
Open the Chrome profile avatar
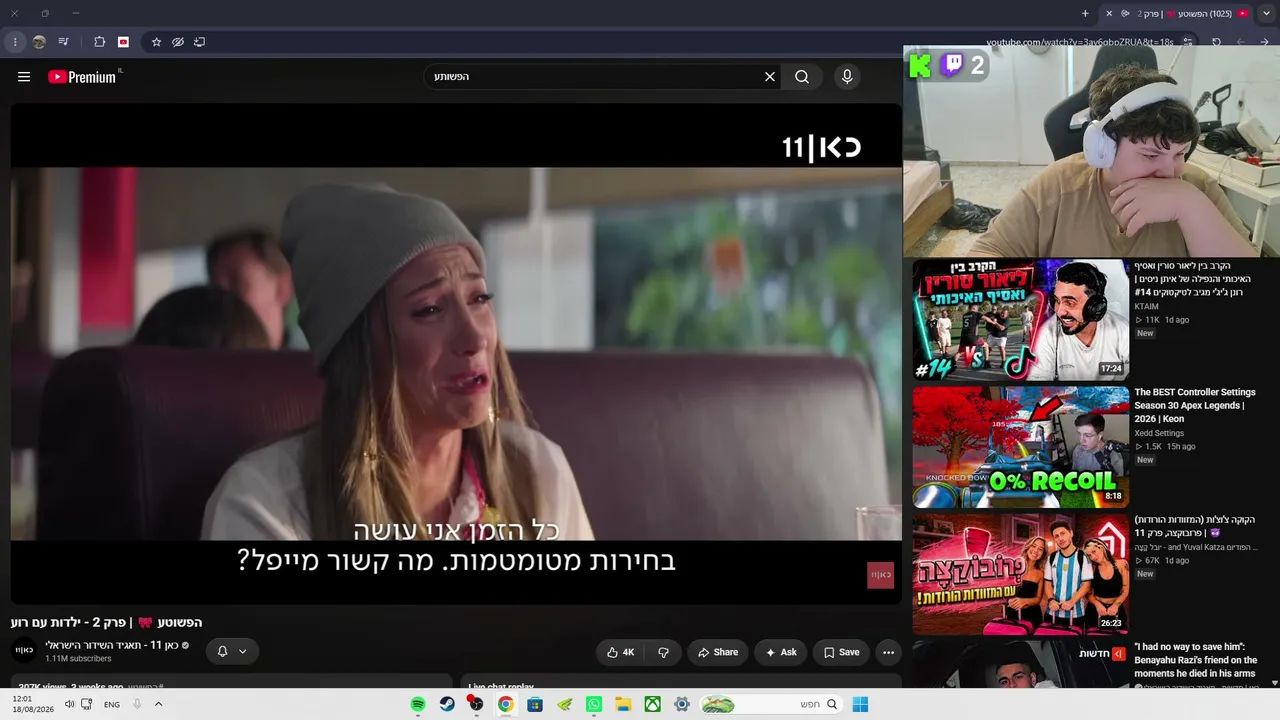coord(39,42)
